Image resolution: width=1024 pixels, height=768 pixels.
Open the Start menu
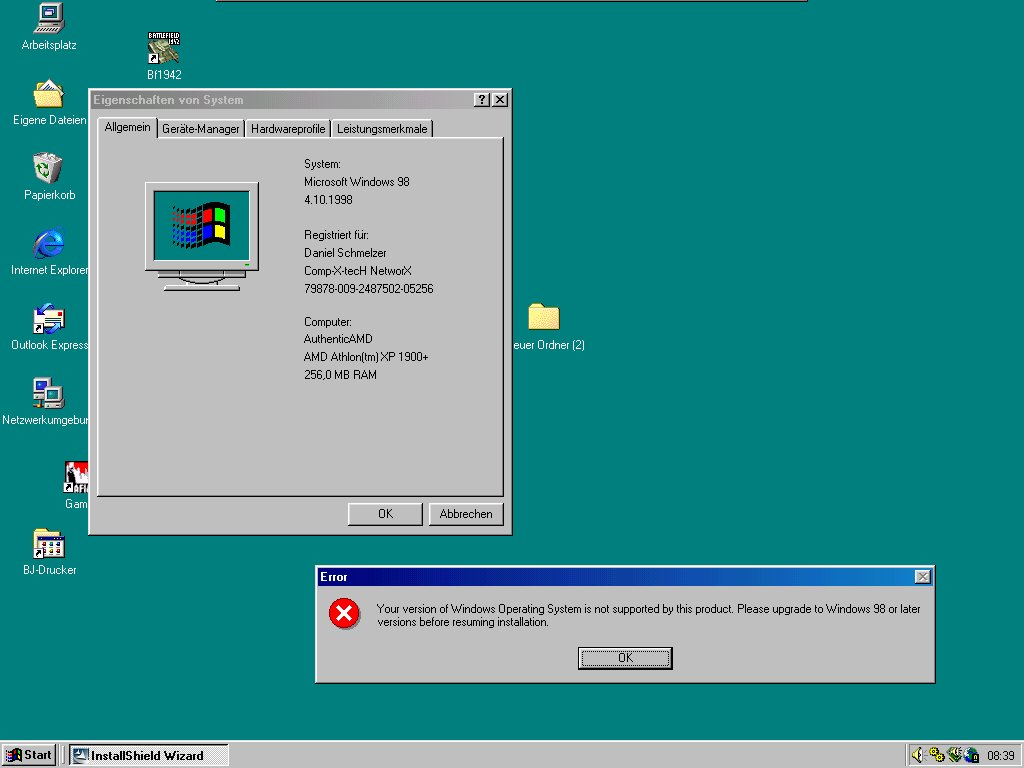(x=29, y=755)
